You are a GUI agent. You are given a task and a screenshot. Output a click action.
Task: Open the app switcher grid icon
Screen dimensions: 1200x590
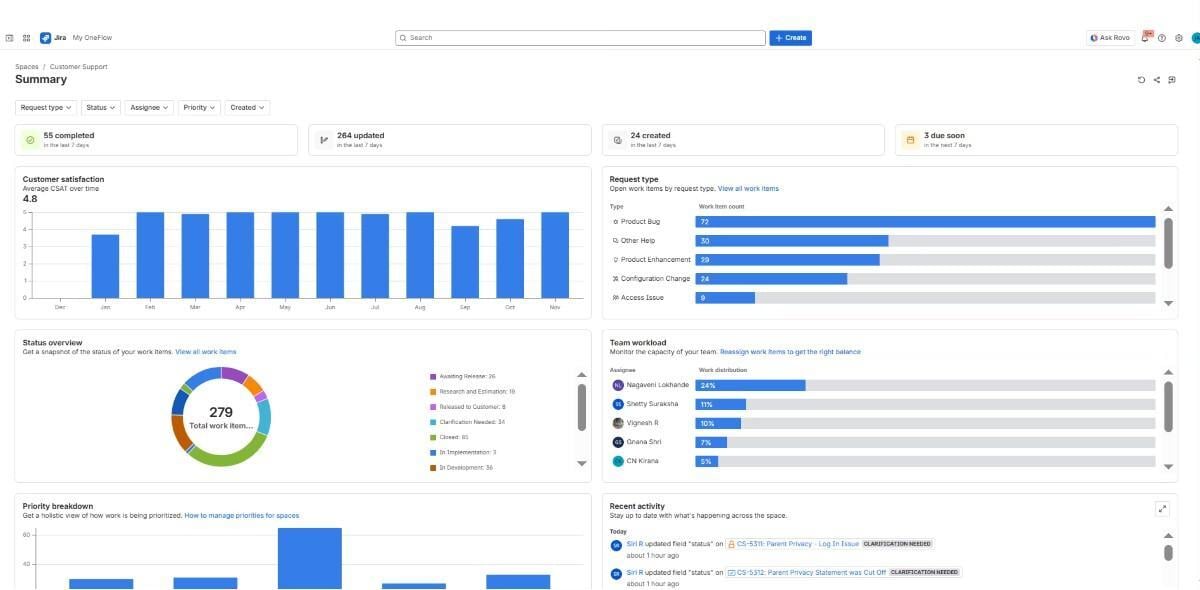point(26,38)
